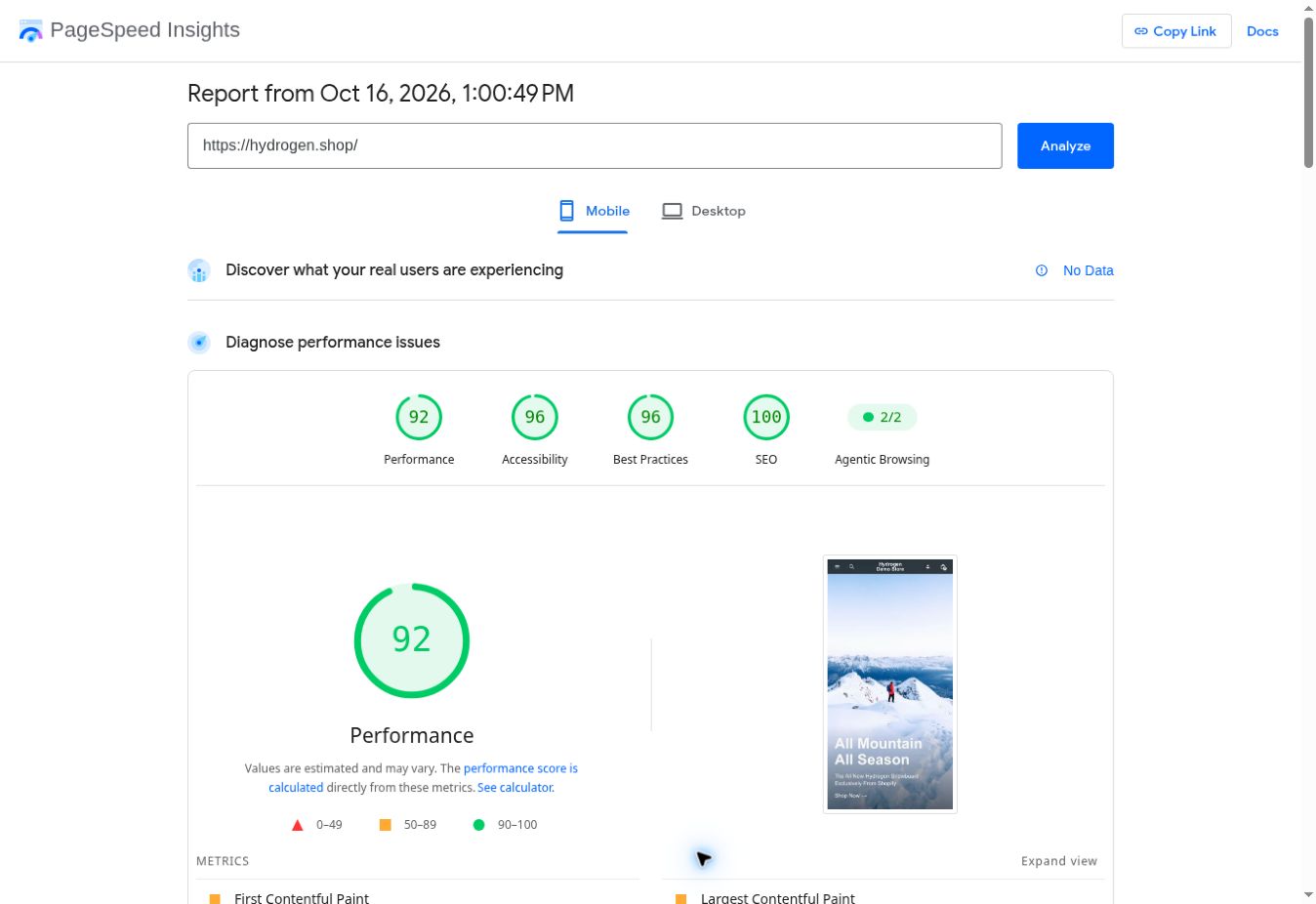Click the green circle 90–100 legend icon
The width and height of the screenshot is (1316, 904).
click(x=478, y=825)
